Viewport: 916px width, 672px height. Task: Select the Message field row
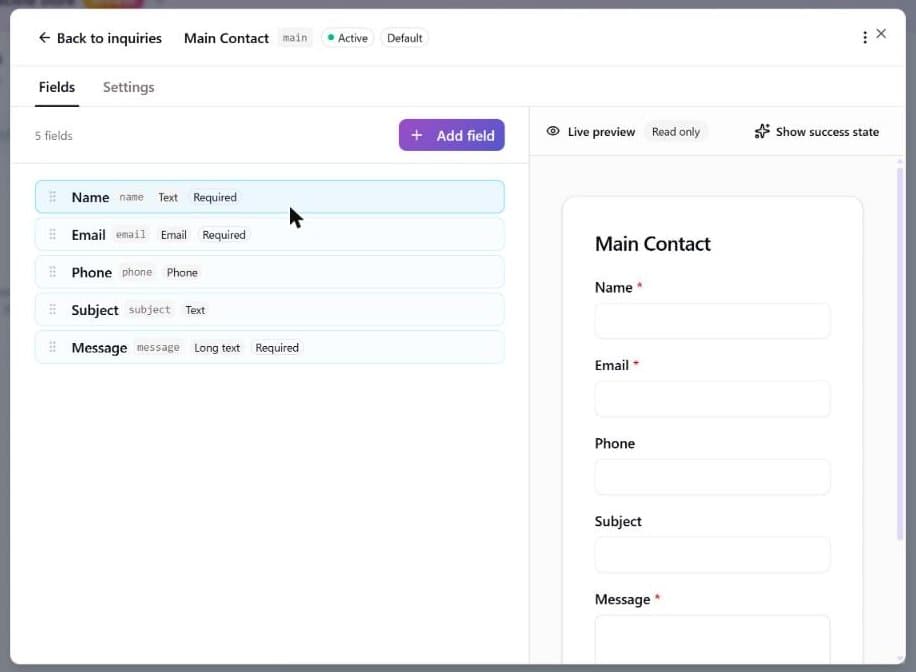tap(269, 347)
